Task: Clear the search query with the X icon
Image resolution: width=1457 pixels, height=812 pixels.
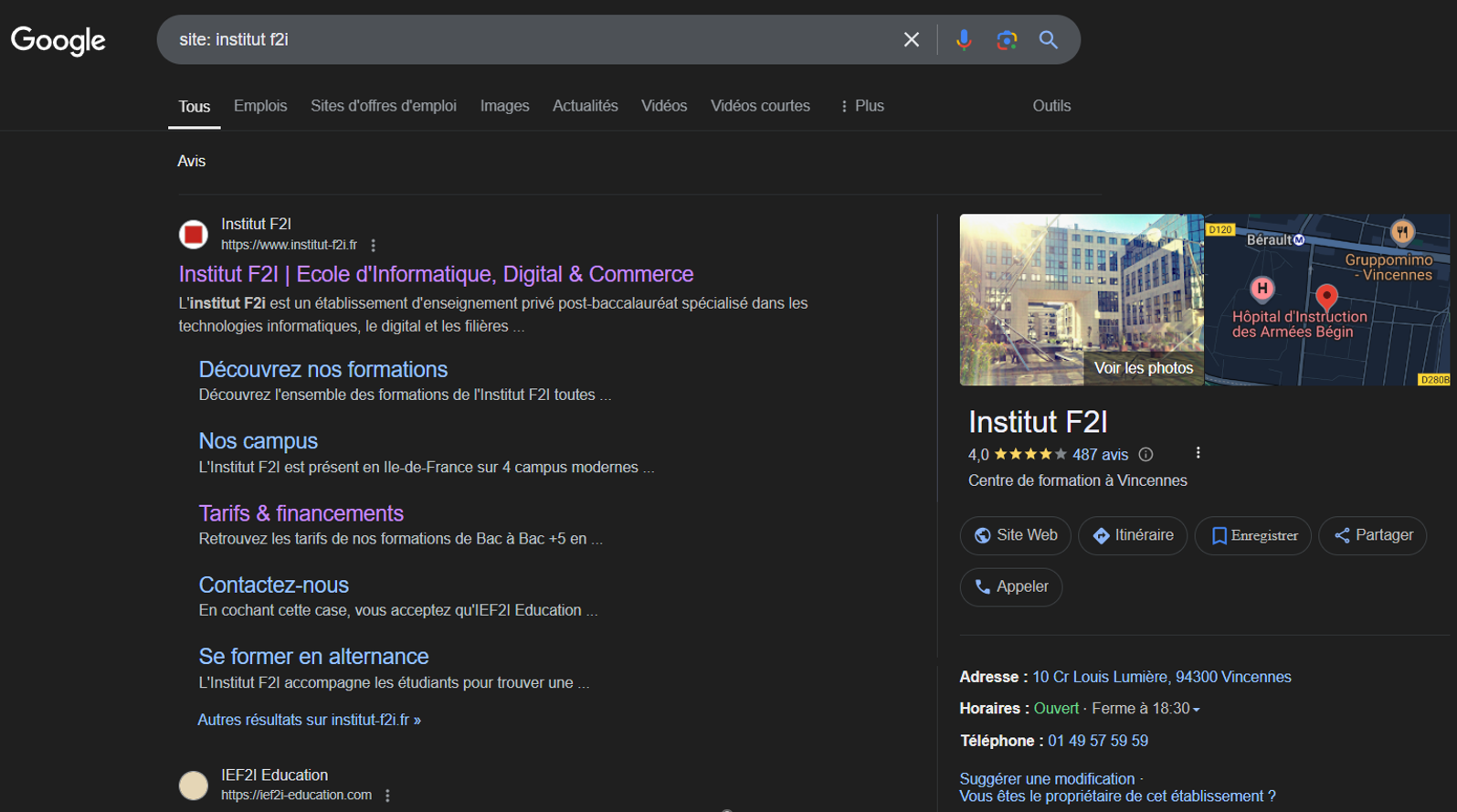Action: 911,39
